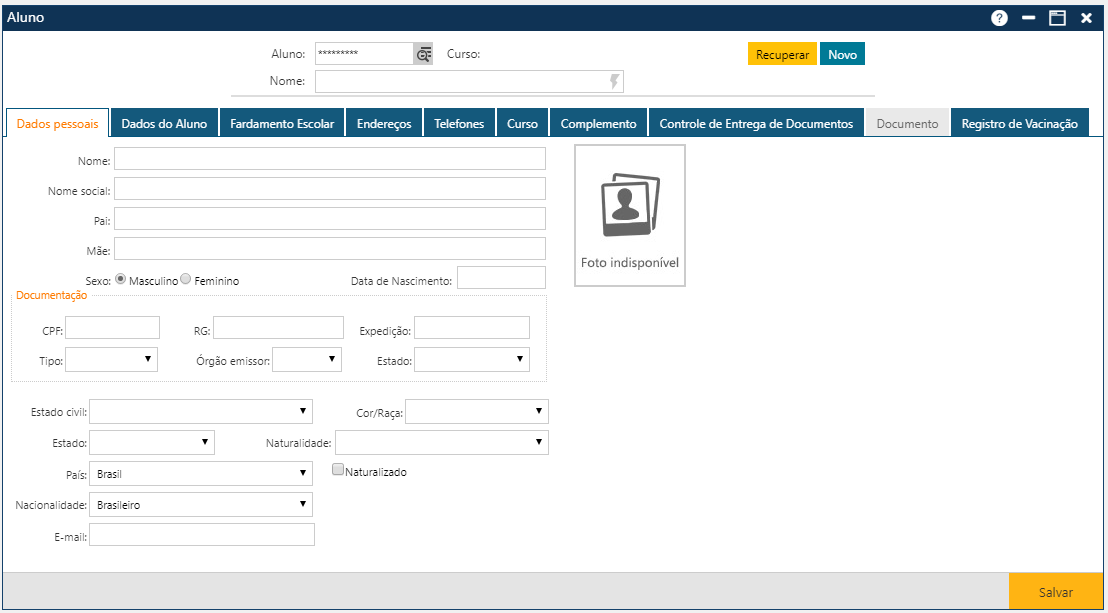Click the CPF input field
Viewport: 1108px width, 613px height.
(x=113, y=328)
